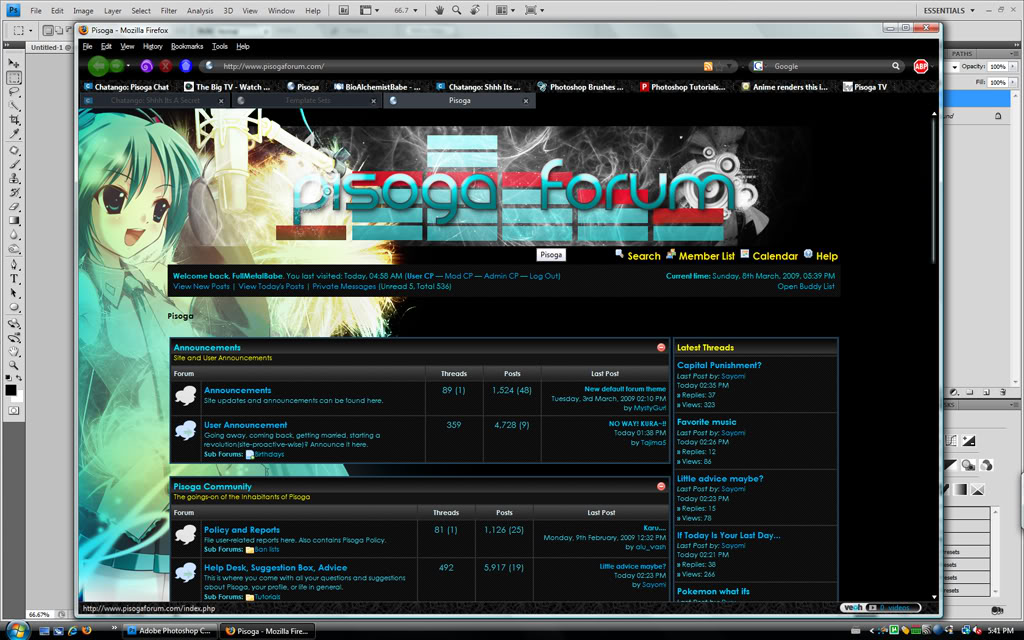
Task: Collapse the Pisoga Community category
Action: (661, 487)
